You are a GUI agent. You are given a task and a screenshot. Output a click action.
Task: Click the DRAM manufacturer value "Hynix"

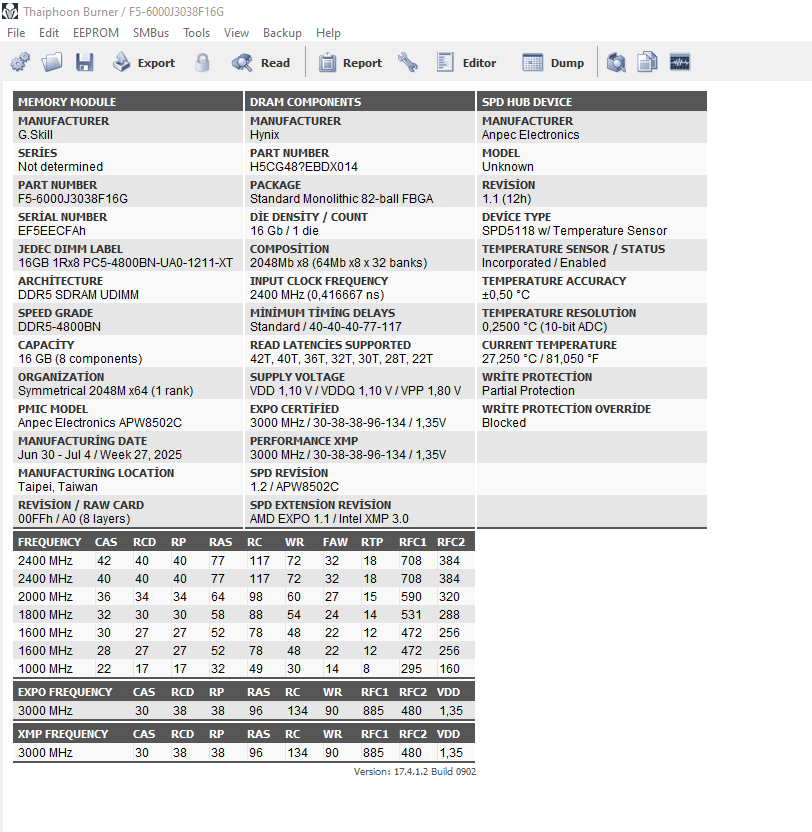(264, 135)
